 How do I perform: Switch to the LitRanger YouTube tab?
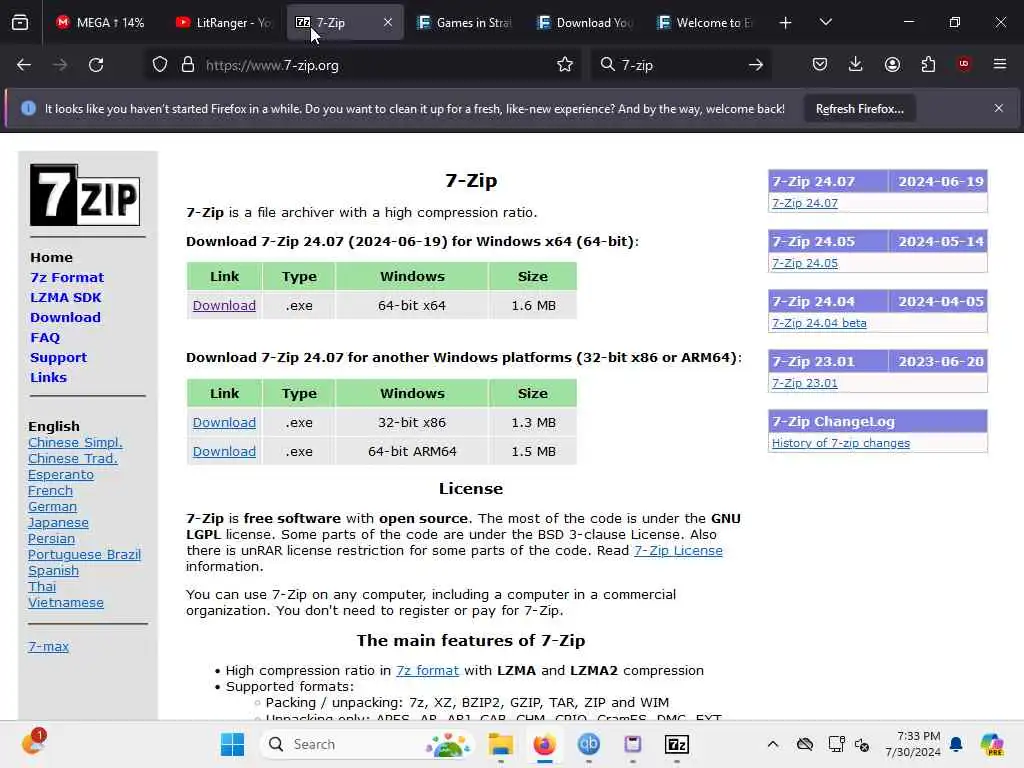click(223, 22)
